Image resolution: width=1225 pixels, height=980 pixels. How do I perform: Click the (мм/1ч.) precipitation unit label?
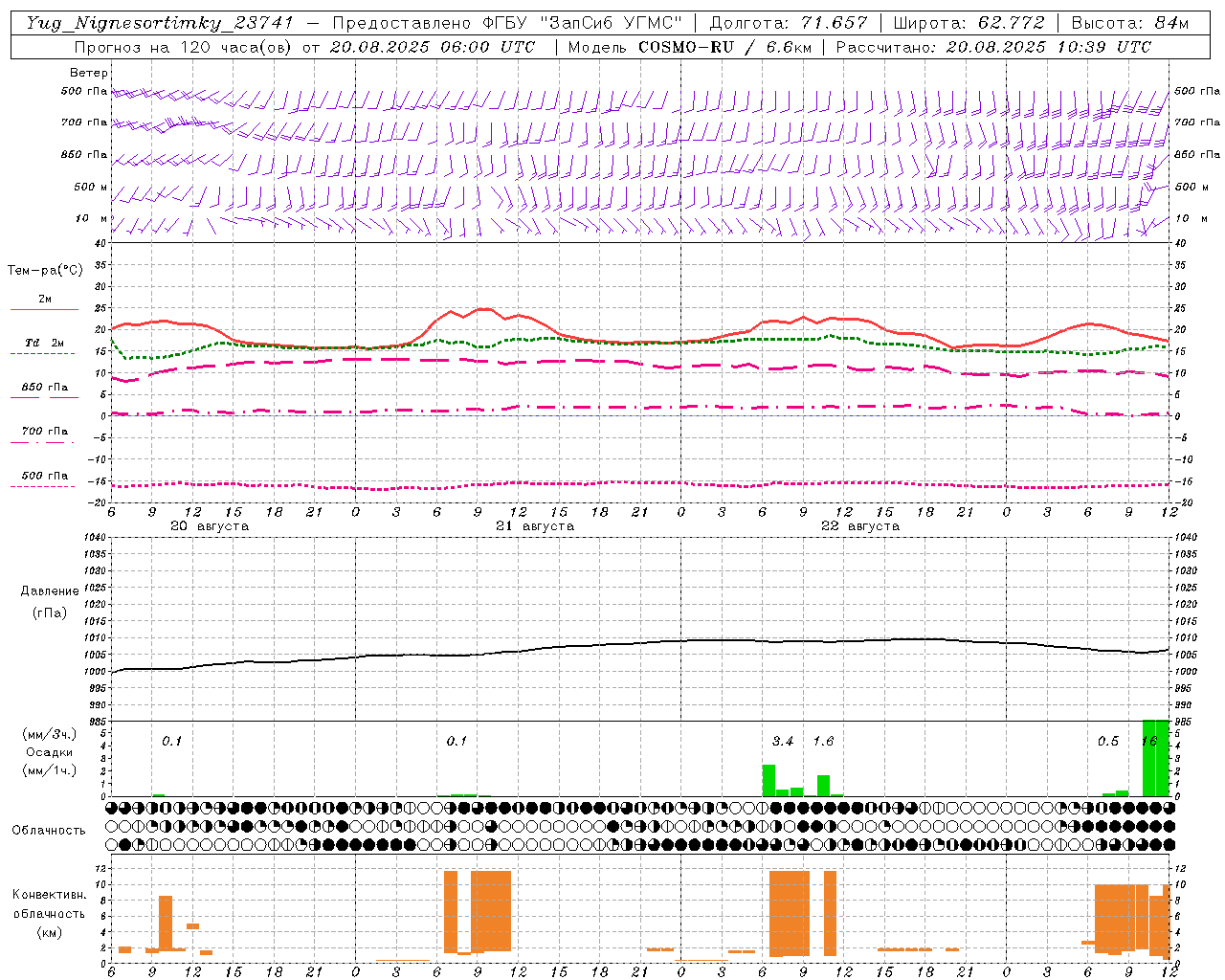[x=49, y=770]
